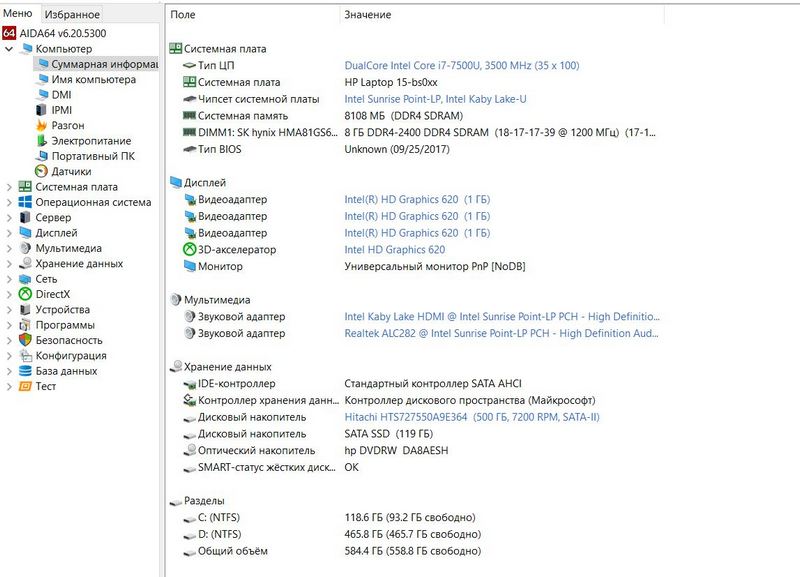
Task: Select the Датчики sensor icon
Action: pyautogui.click(x=41, y=171)
